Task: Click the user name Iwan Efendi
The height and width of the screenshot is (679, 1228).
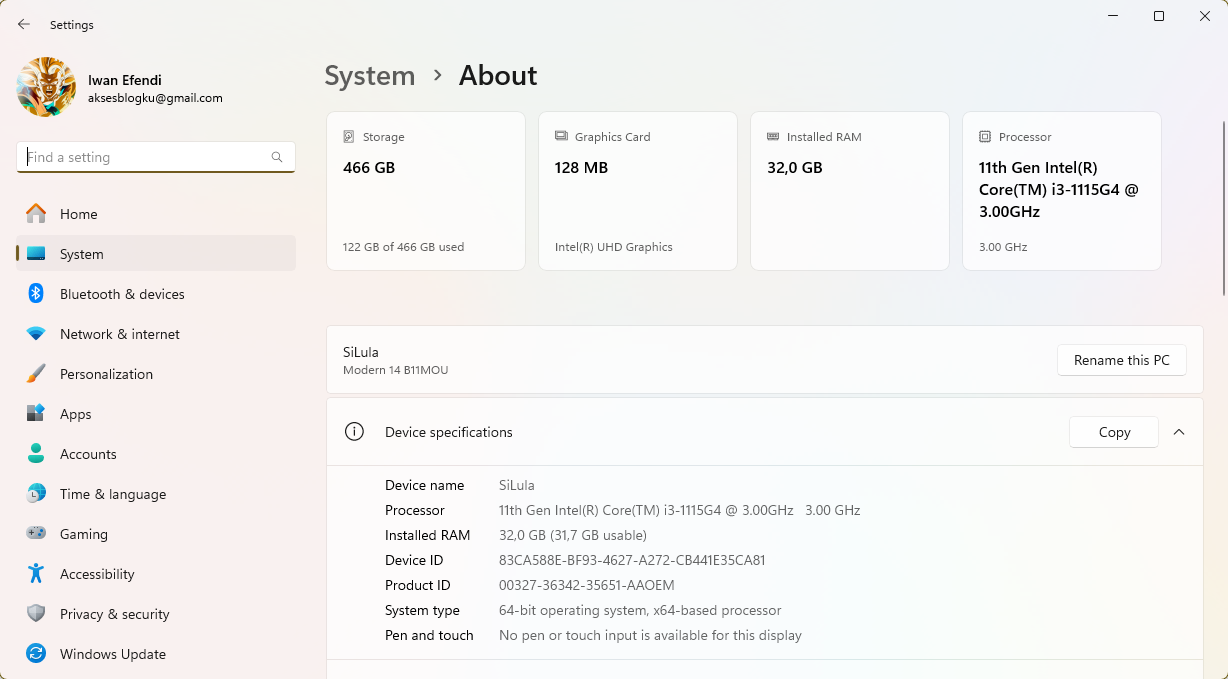Action: coord(125,80)
